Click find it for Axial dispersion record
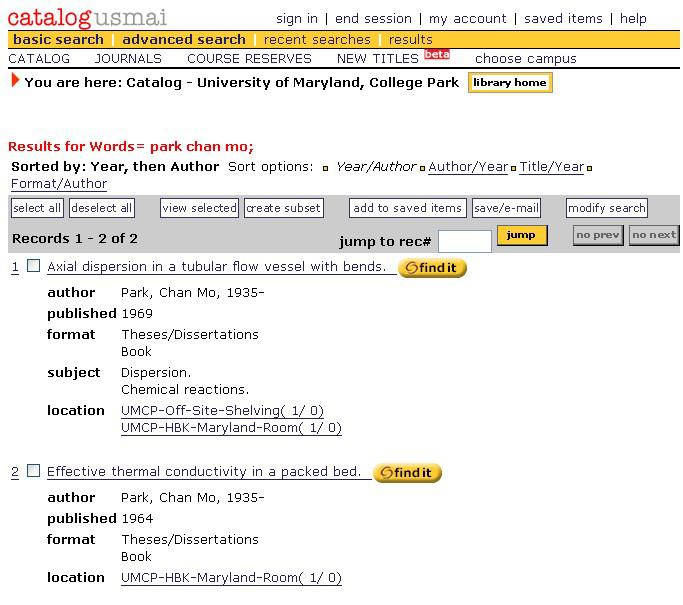 [432, 268]
